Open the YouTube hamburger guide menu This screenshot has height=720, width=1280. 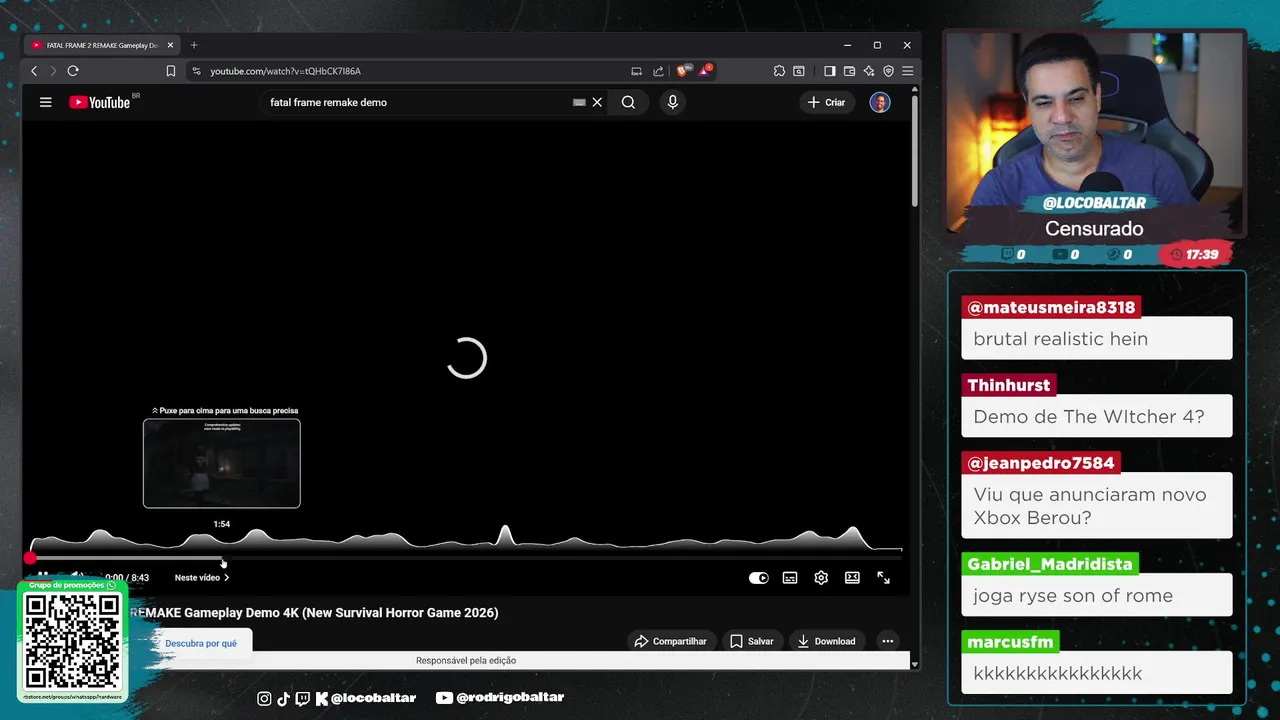(x=45, y=102)
